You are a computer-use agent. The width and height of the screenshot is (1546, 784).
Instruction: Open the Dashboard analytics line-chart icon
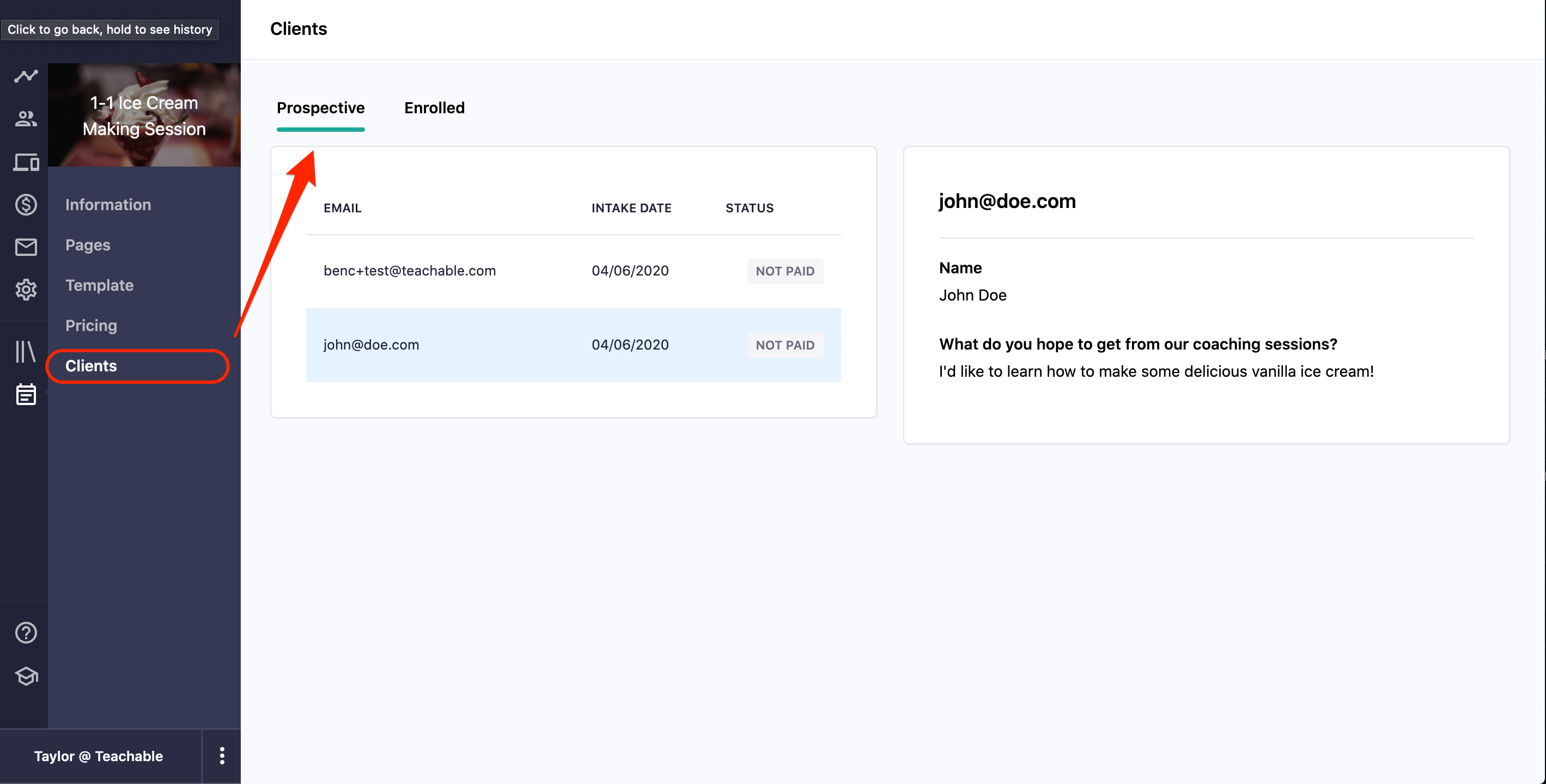pos(26,76)
